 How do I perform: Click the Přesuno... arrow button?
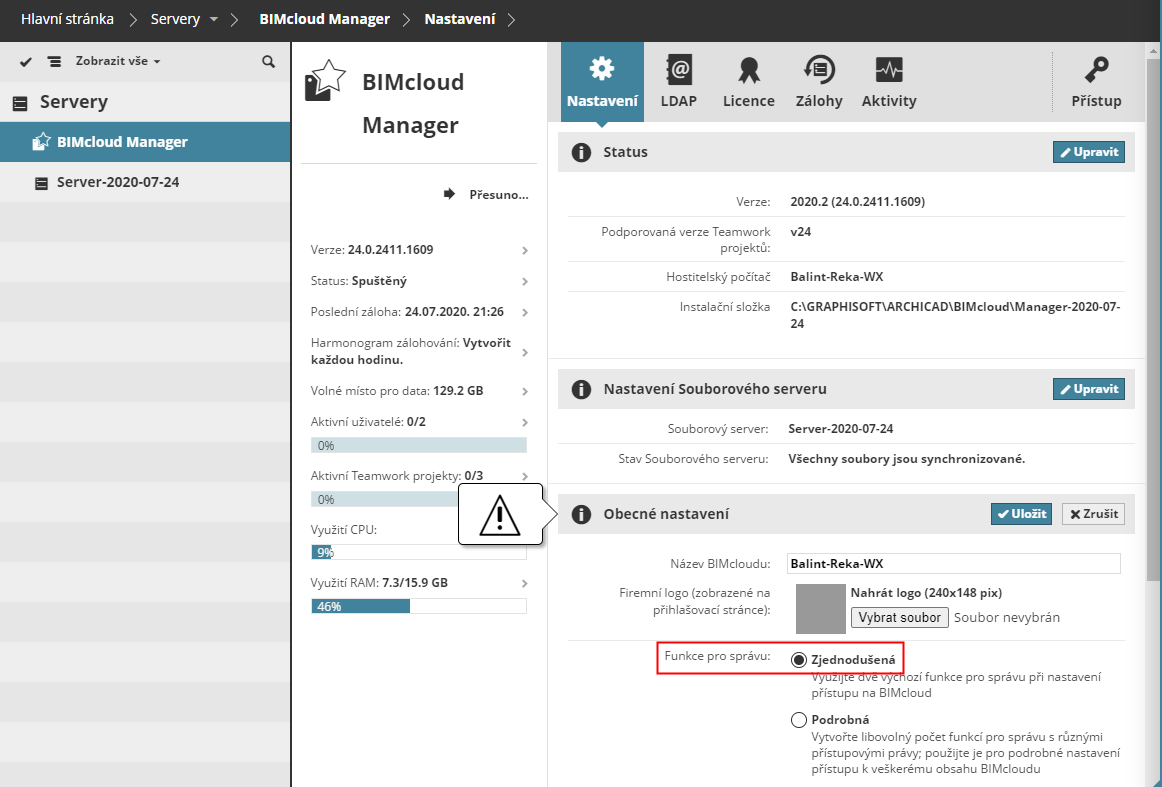click(x=486, y=194)
